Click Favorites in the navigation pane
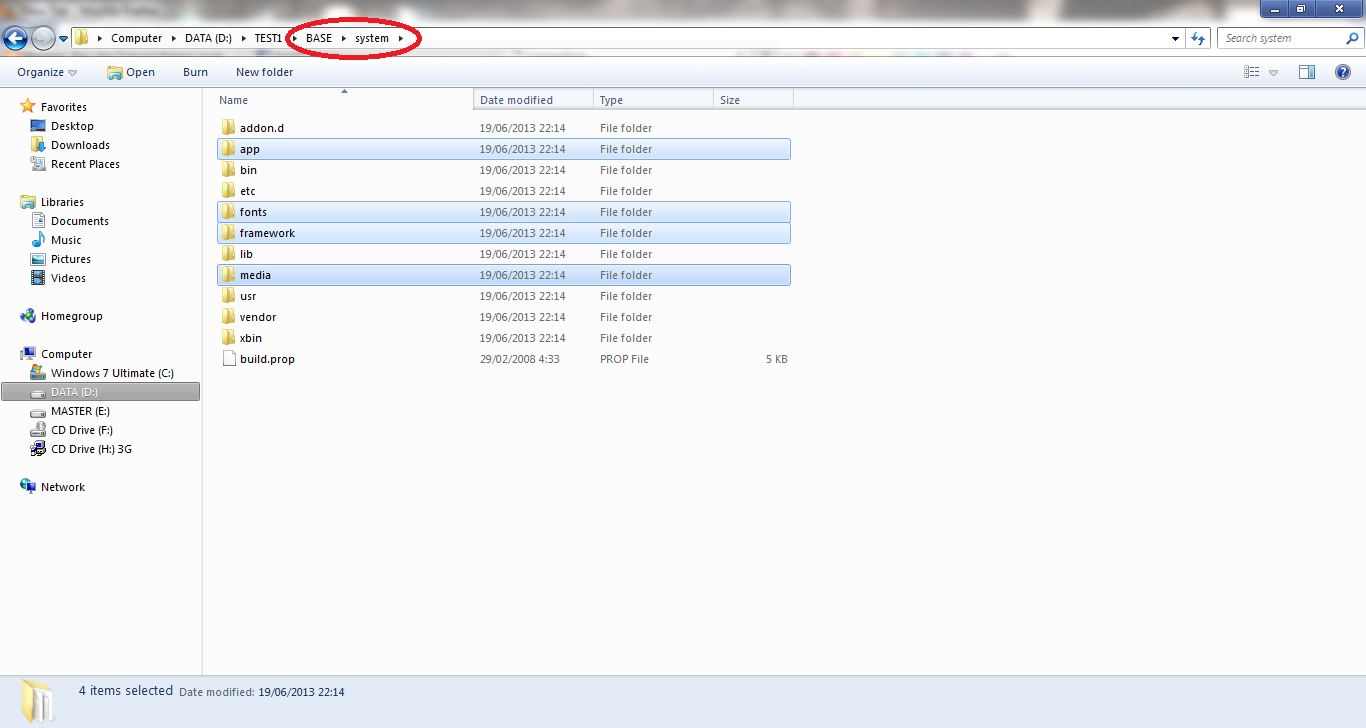 tap(64, 107)
